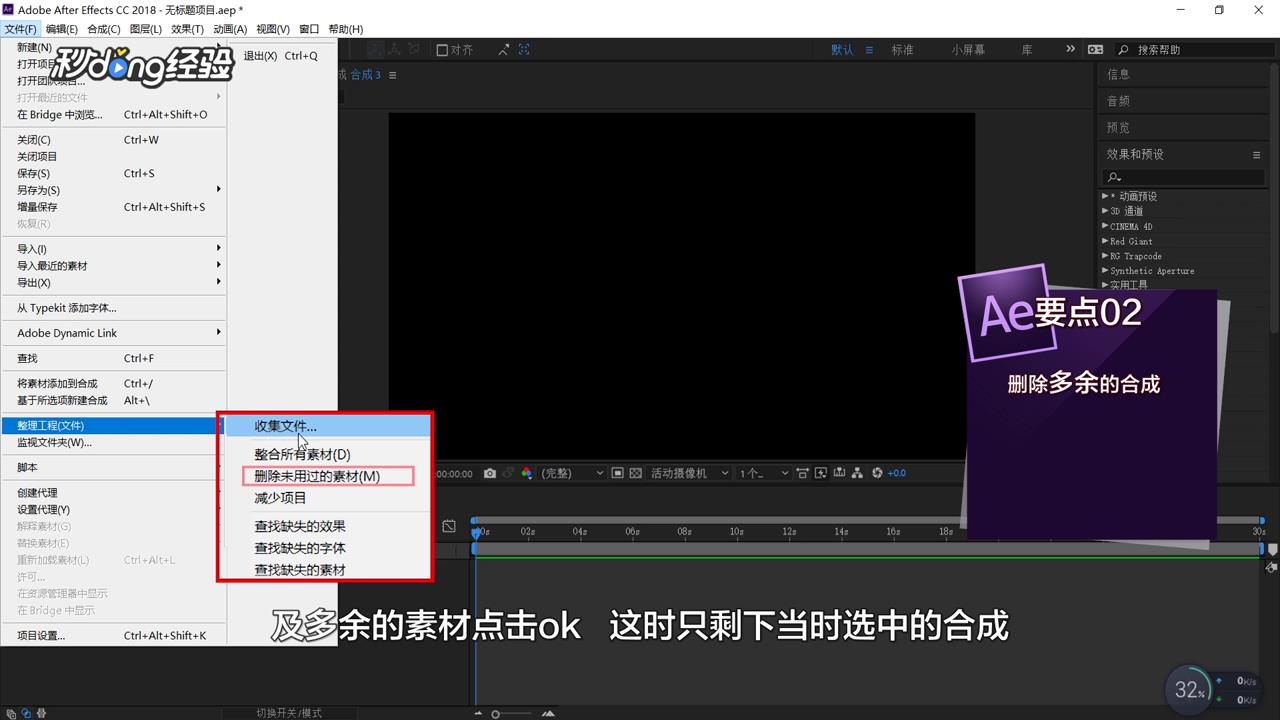Open the composition flowchart icon

coord(858,473)
